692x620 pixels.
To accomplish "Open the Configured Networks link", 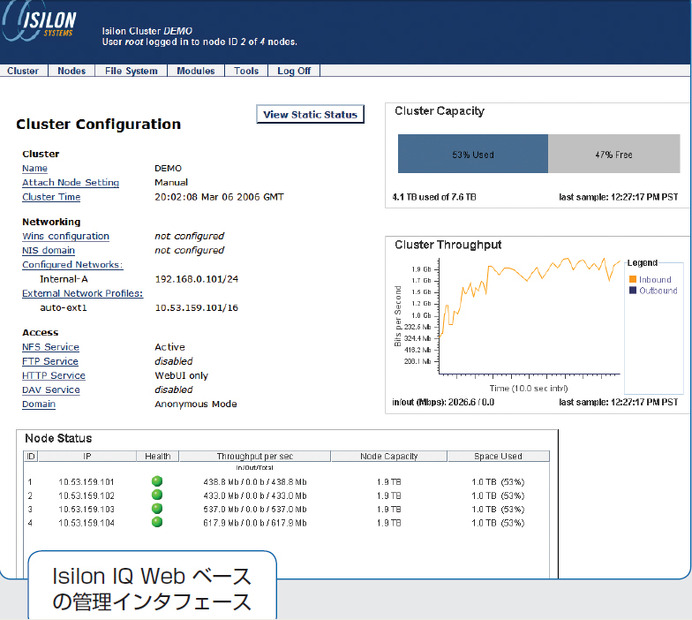I will 73,264.
